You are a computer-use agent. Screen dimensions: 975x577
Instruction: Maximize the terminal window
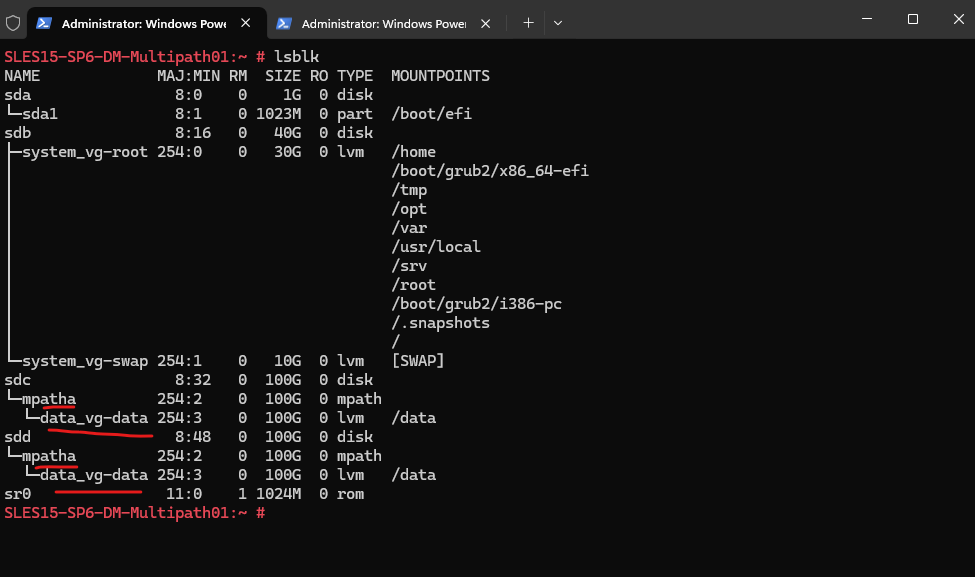[912, 19]
